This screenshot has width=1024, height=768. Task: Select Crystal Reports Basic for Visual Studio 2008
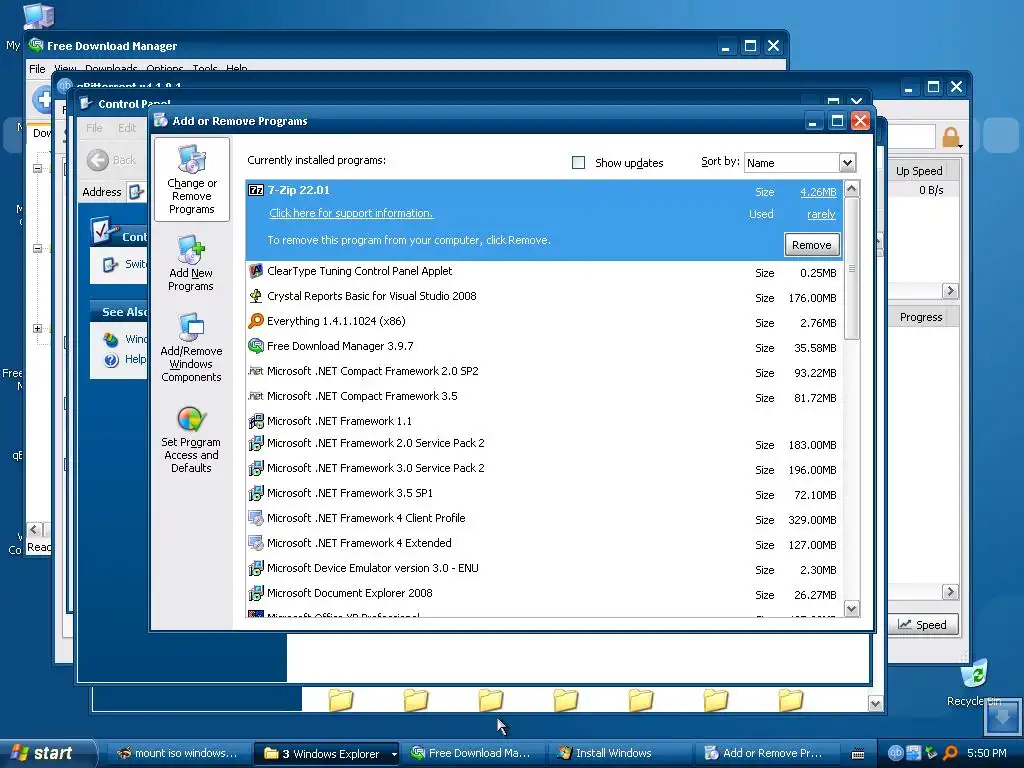pyautogui.click(x=545, y=296)
